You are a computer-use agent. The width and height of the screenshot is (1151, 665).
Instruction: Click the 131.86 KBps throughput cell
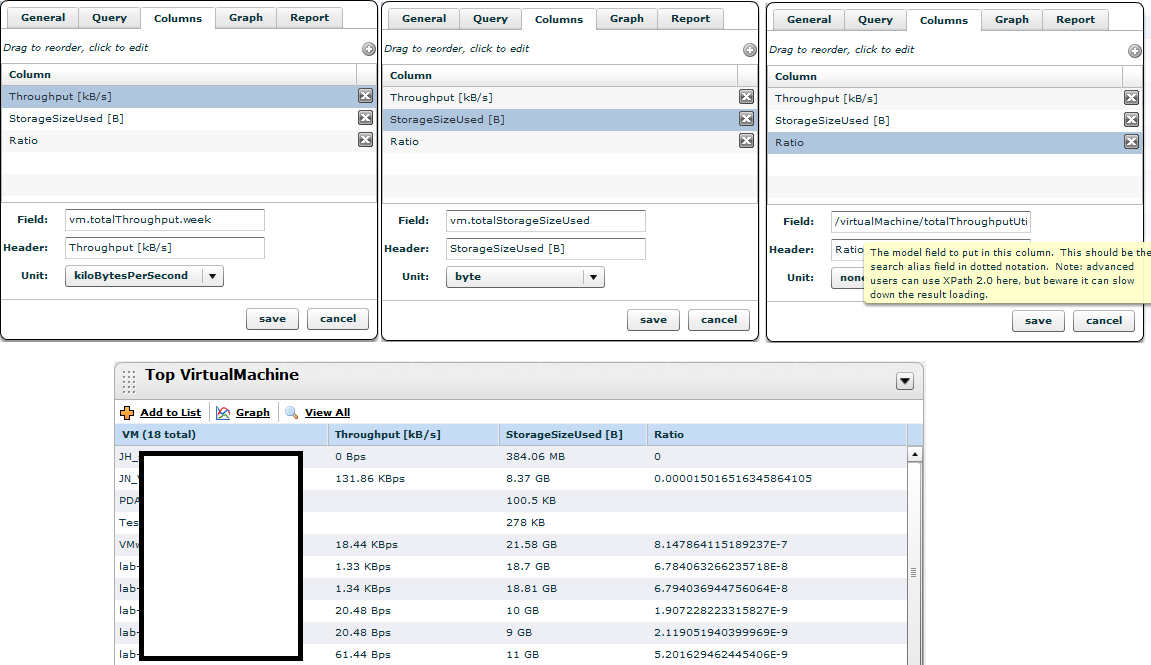[x=370, y=479]
